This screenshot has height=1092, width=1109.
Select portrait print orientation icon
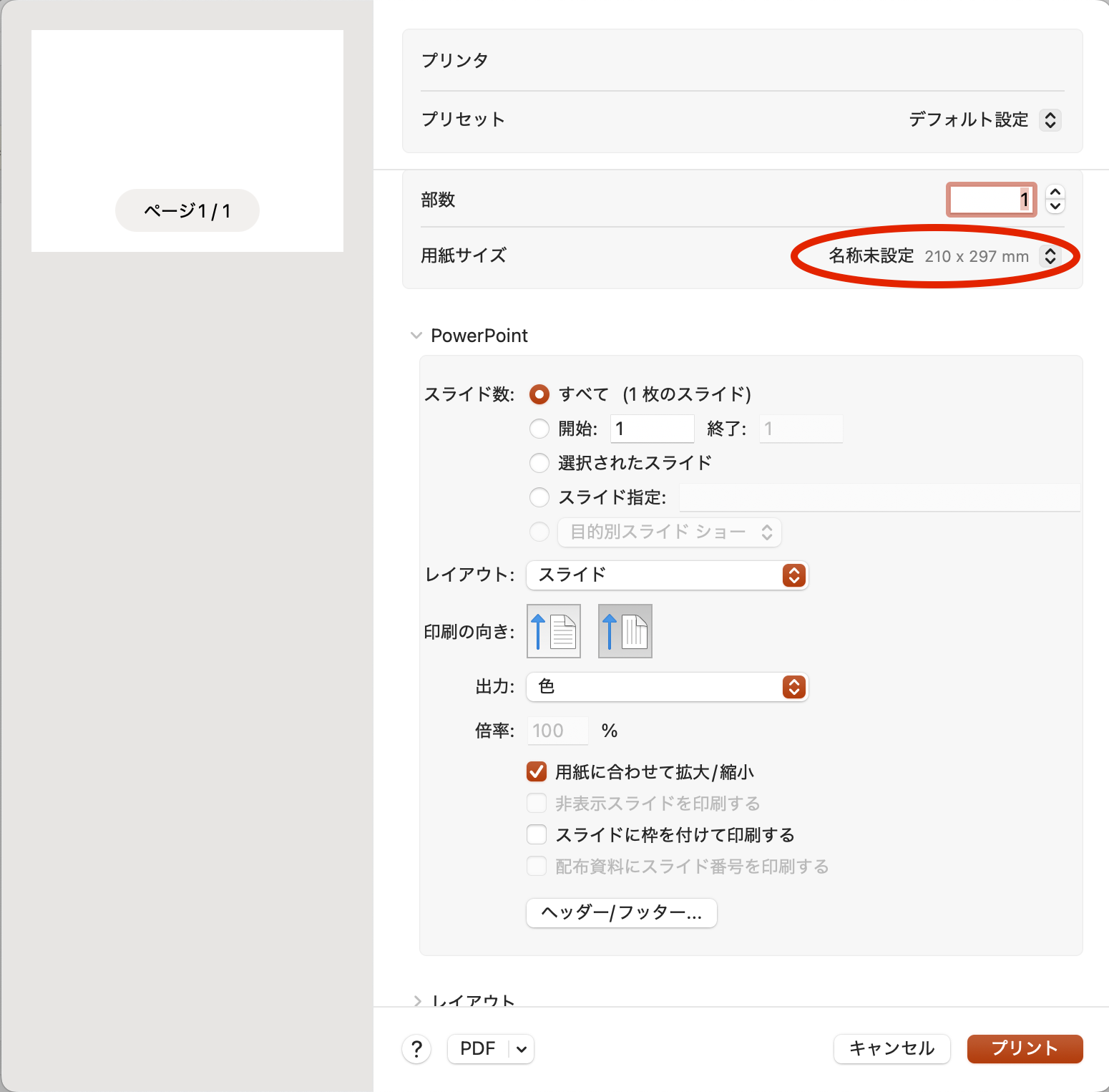[x=553, y=631]
